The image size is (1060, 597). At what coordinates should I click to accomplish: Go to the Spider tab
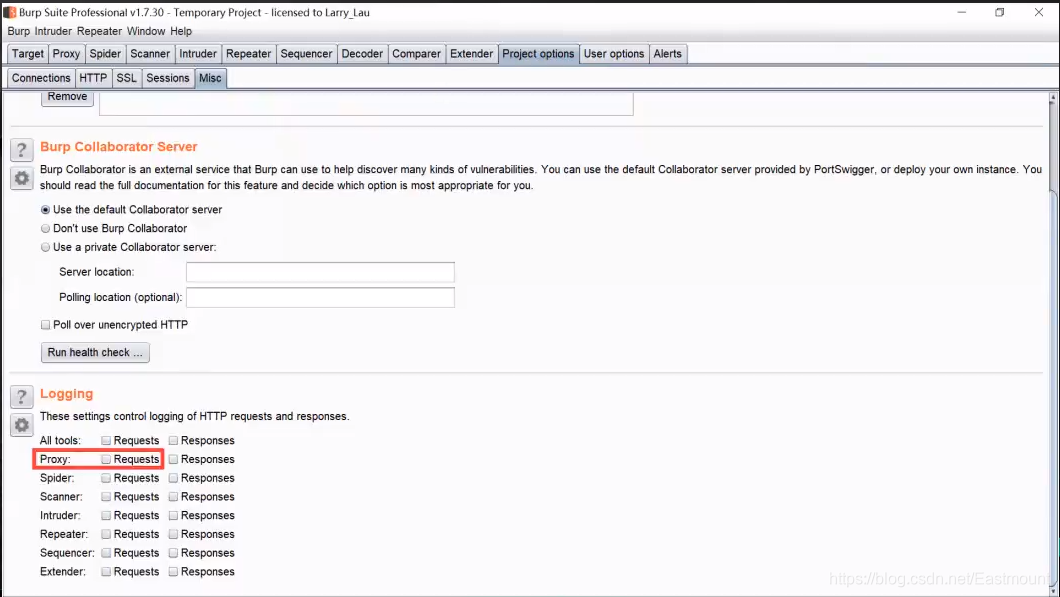click(105, 54)
